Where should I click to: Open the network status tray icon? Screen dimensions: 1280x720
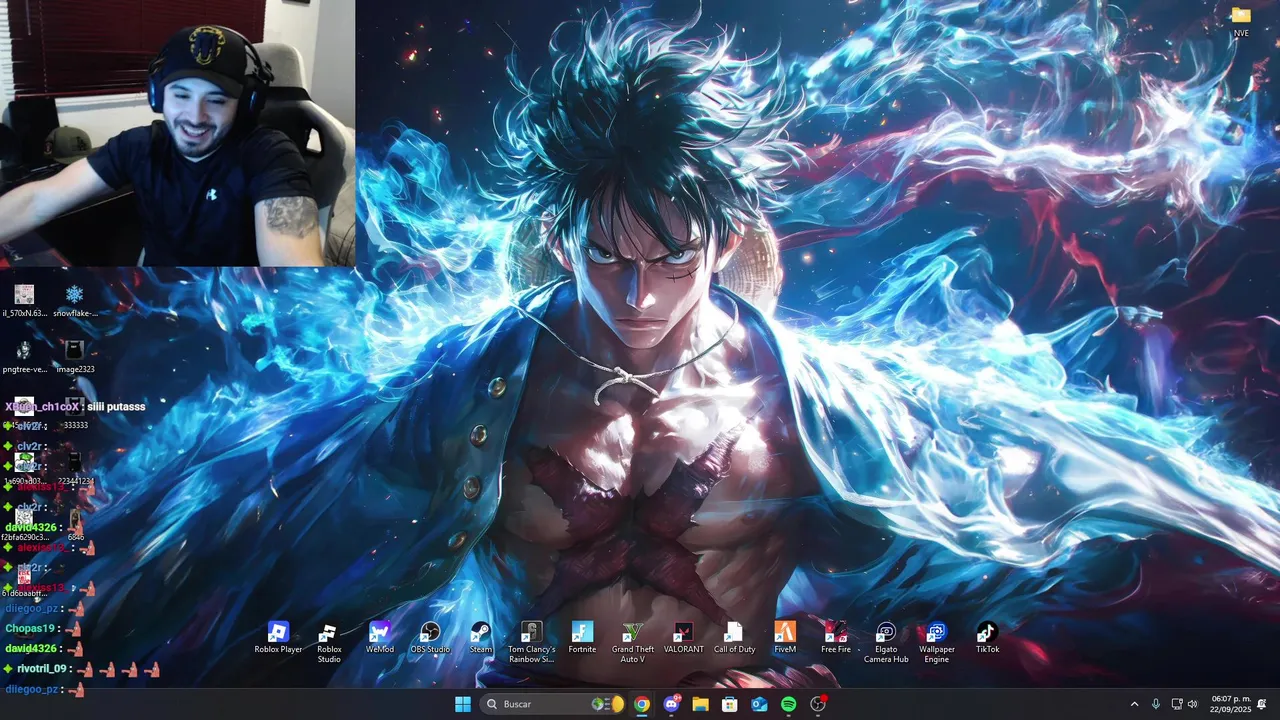tap(1177, 704)
